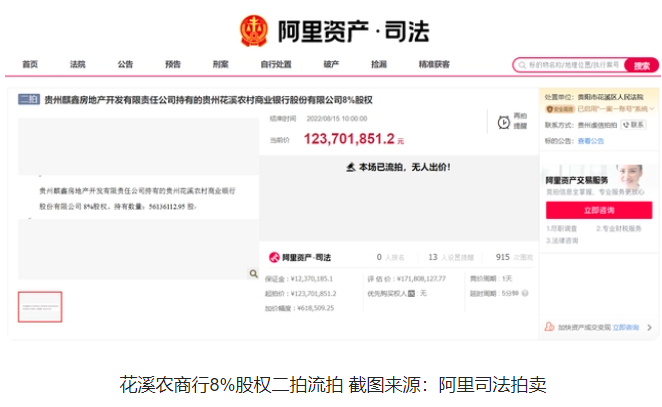Click the small 阿里资产·司法 logo in the bid panel
662x407 pixels.
click(299, 257)
